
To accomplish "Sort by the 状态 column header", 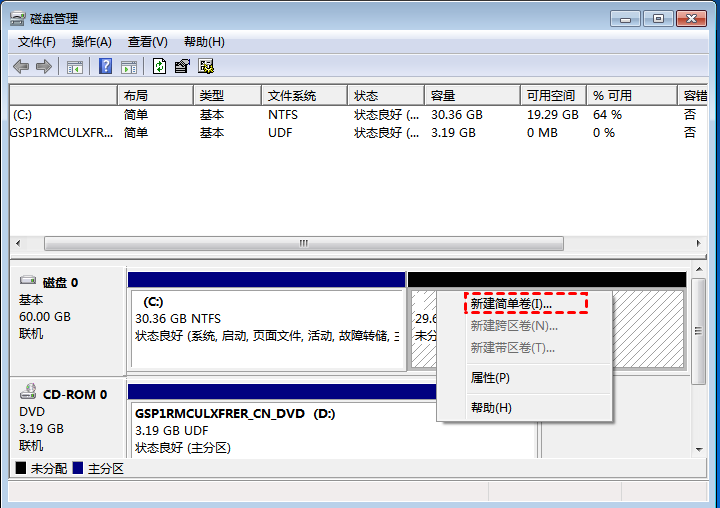I will 386,96.
